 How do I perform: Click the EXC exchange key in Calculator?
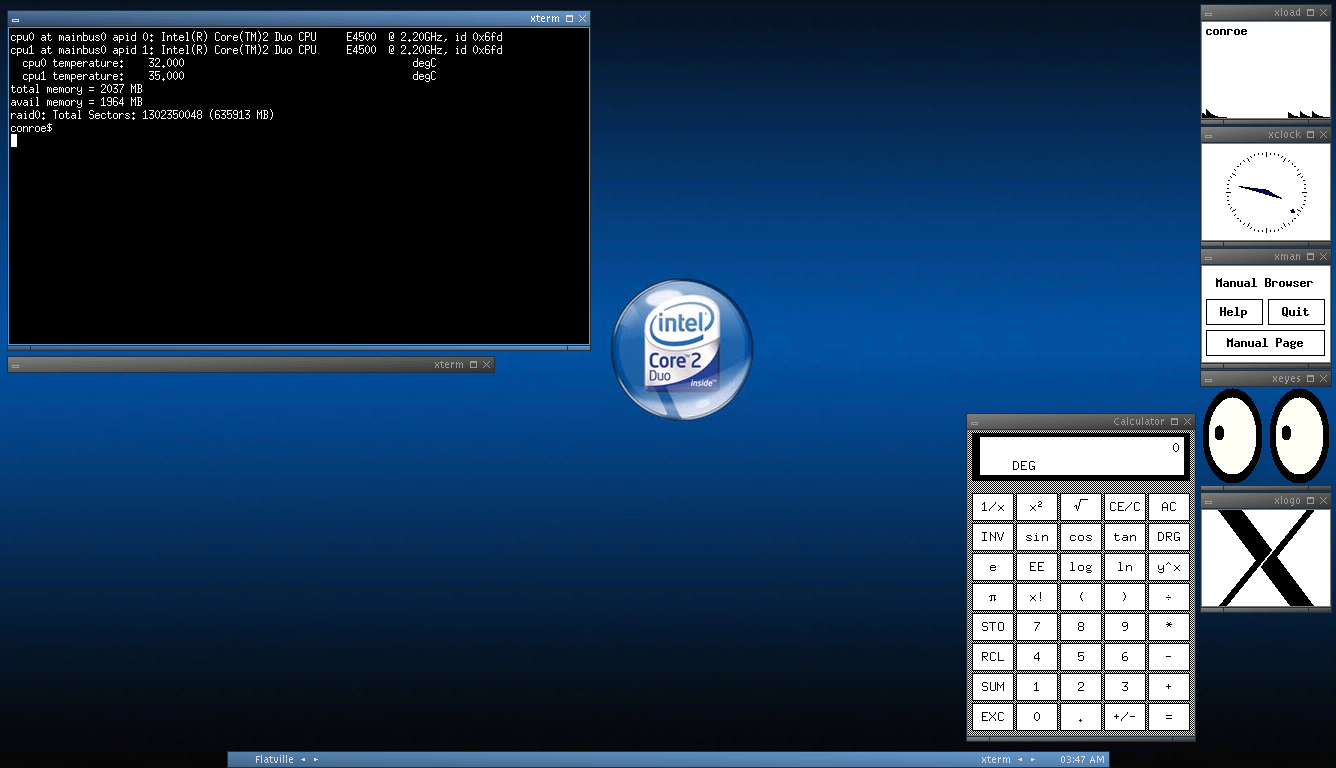tap(993, 717)
